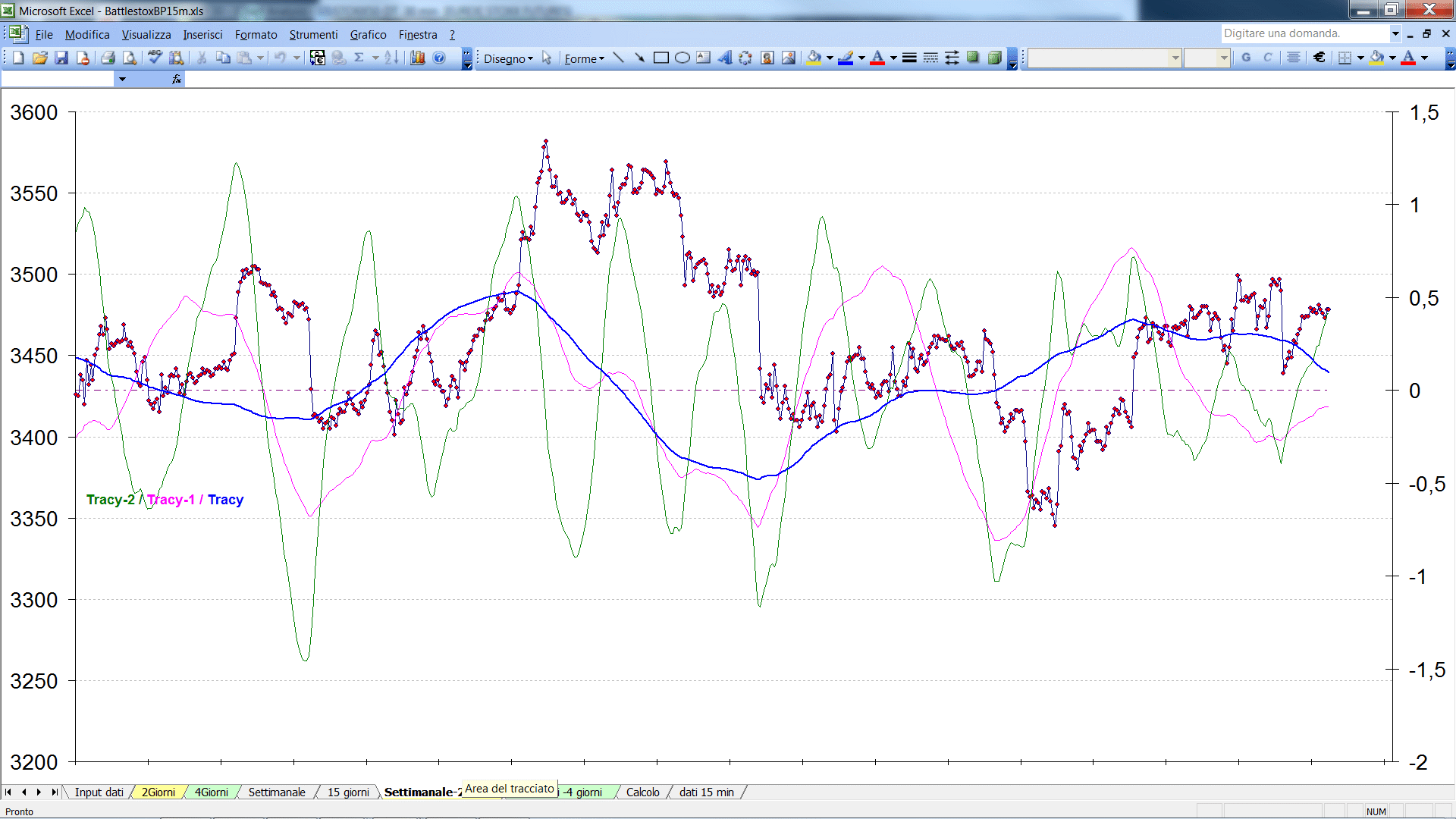Expand the Paste options arrow
1456x819 pixels.
tap(260, 58)
